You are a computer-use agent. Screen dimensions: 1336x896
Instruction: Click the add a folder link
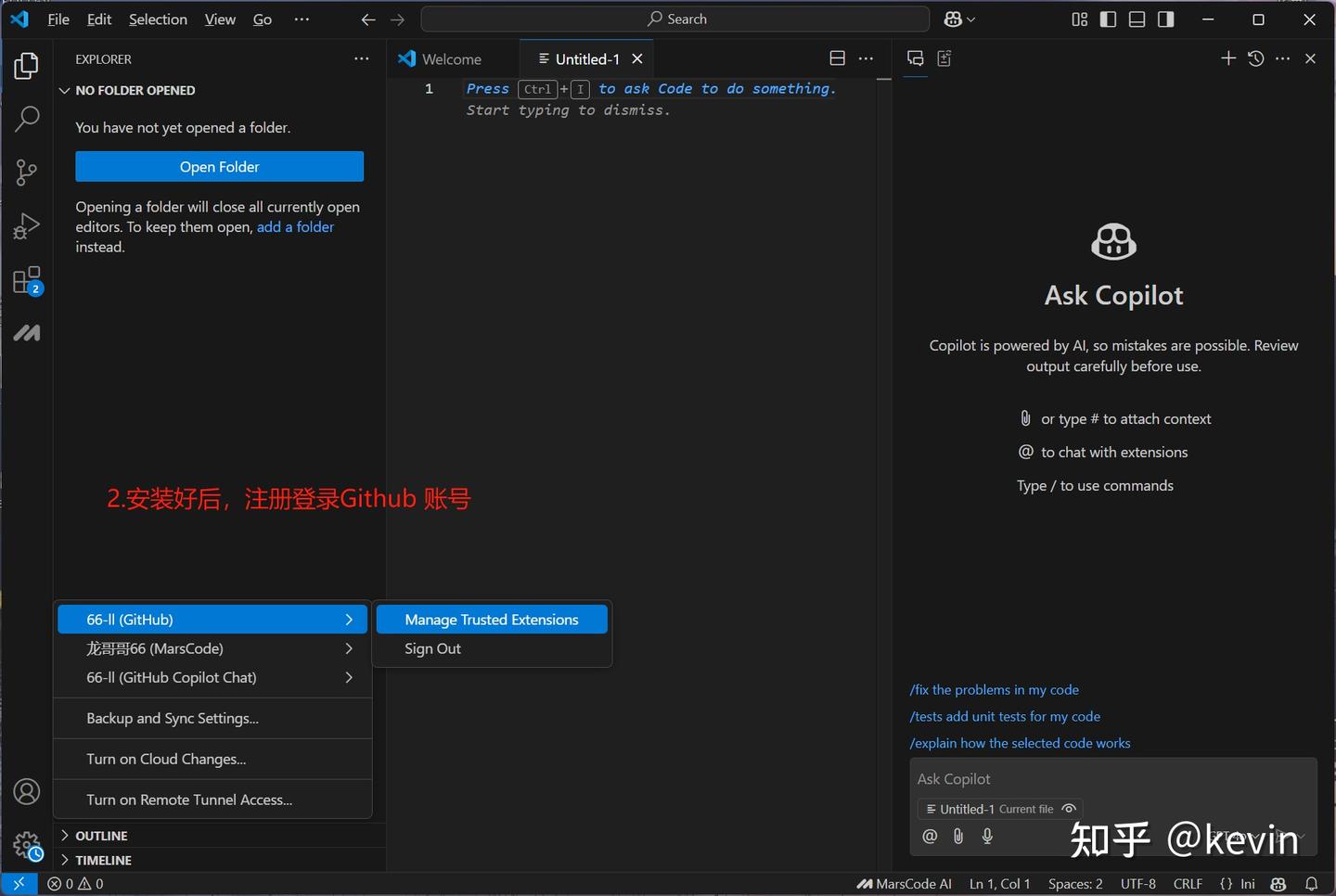tap(295, 226)
